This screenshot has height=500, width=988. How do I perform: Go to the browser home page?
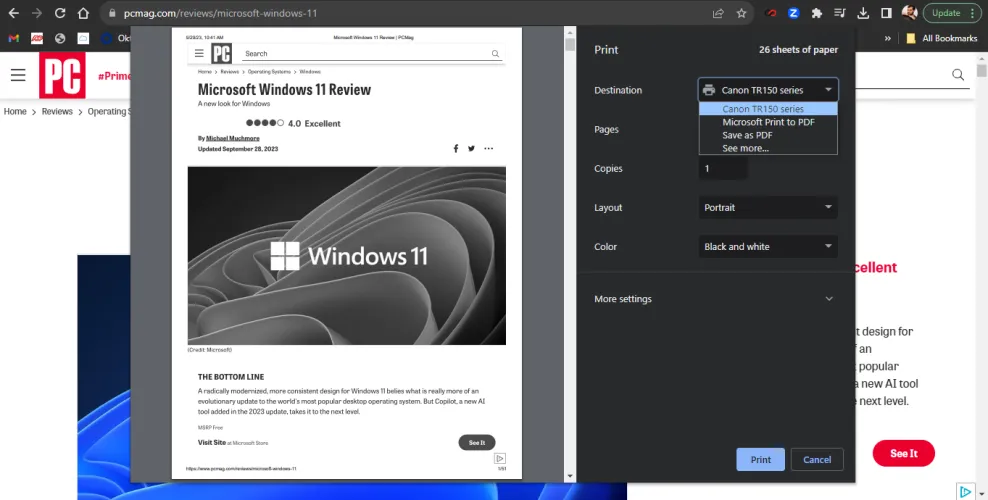[x=85, y=13]
